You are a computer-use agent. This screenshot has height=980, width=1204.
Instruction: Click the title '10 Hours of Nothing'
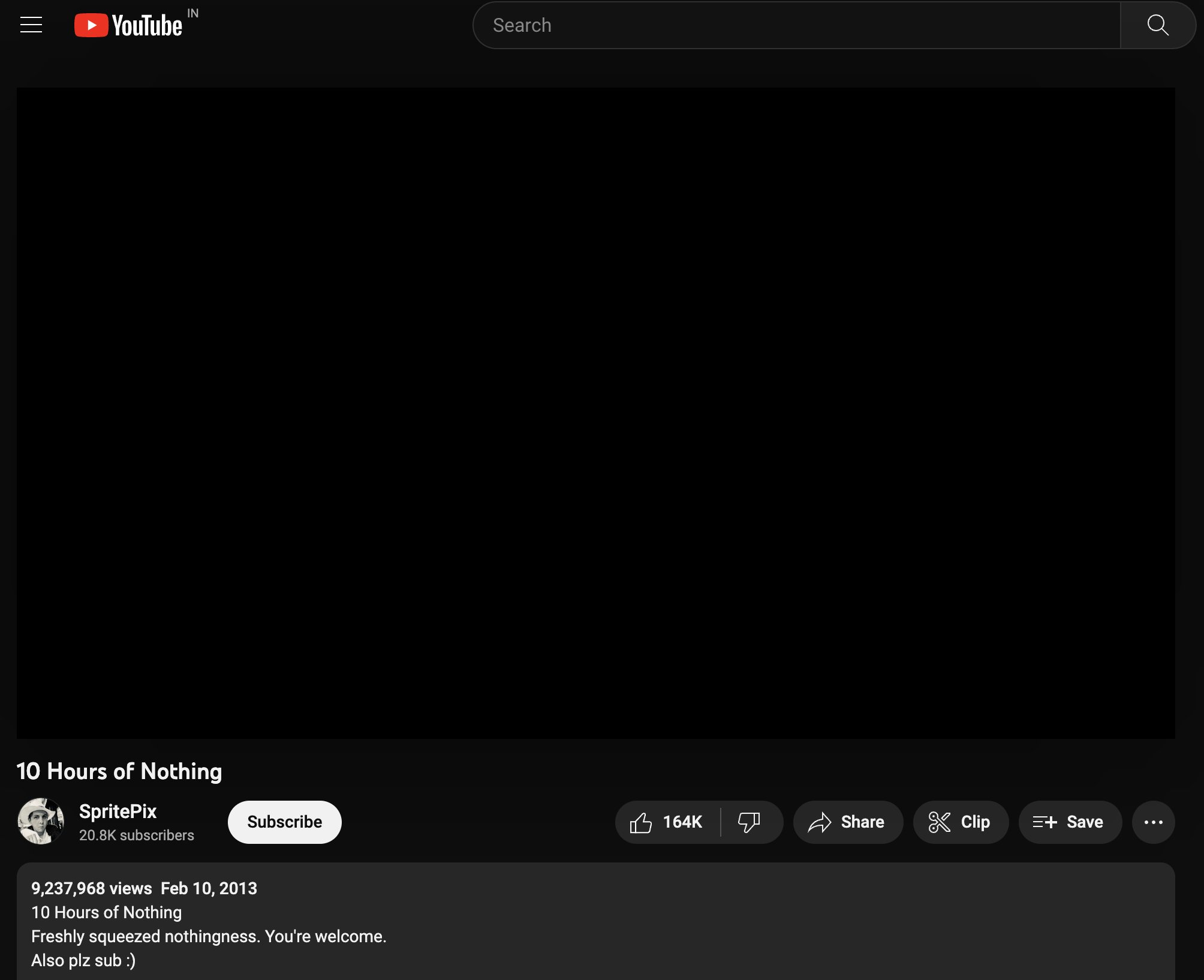point(119,771)
